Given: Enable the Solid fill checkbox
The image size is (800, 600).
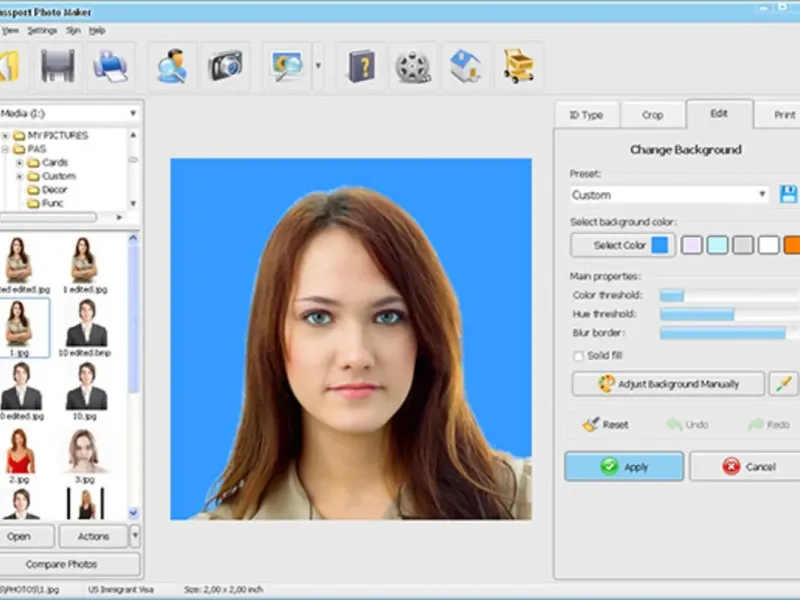Looking at the screenshot, I should (578, 356).
